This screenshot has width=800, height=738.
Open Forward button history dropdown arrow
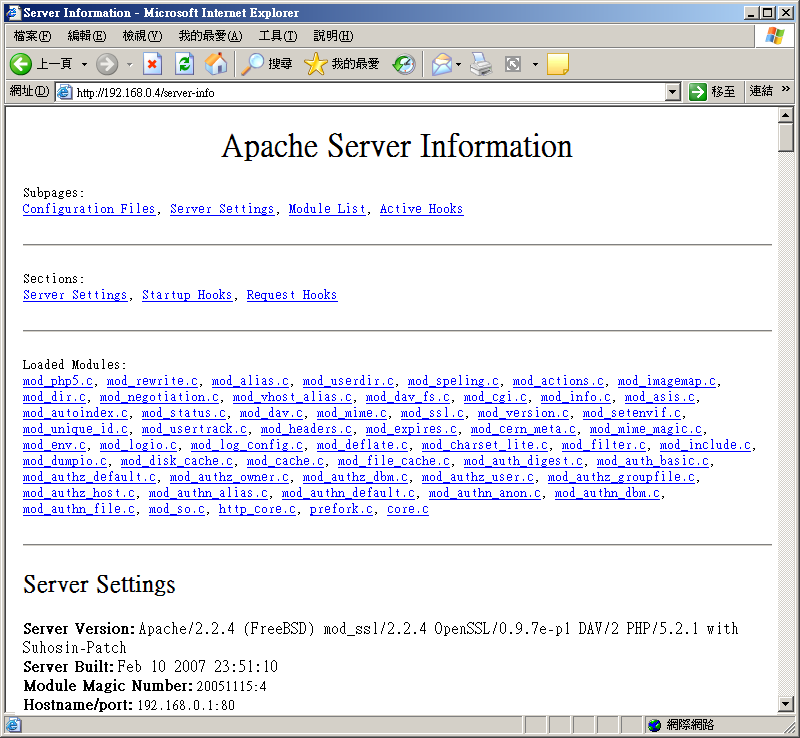pyautogui.click(x=129, y=64)
